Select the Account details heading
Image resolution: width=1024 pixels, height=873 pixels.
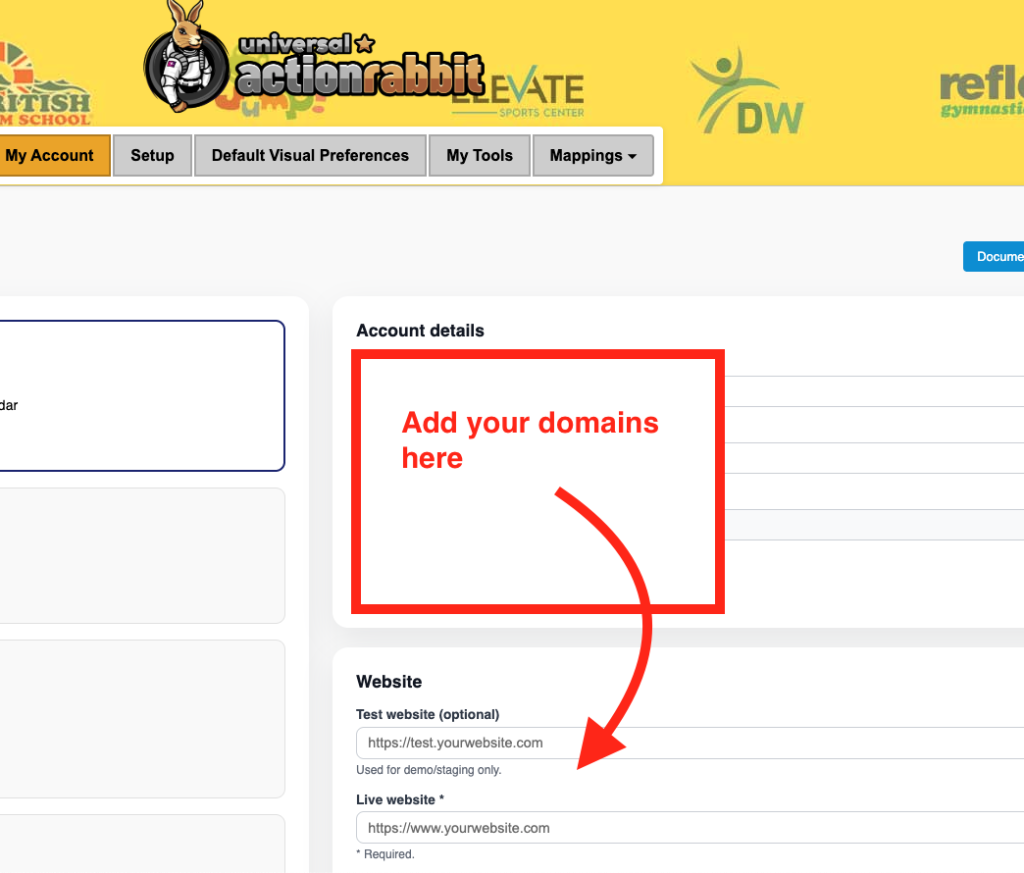(420, 331)
